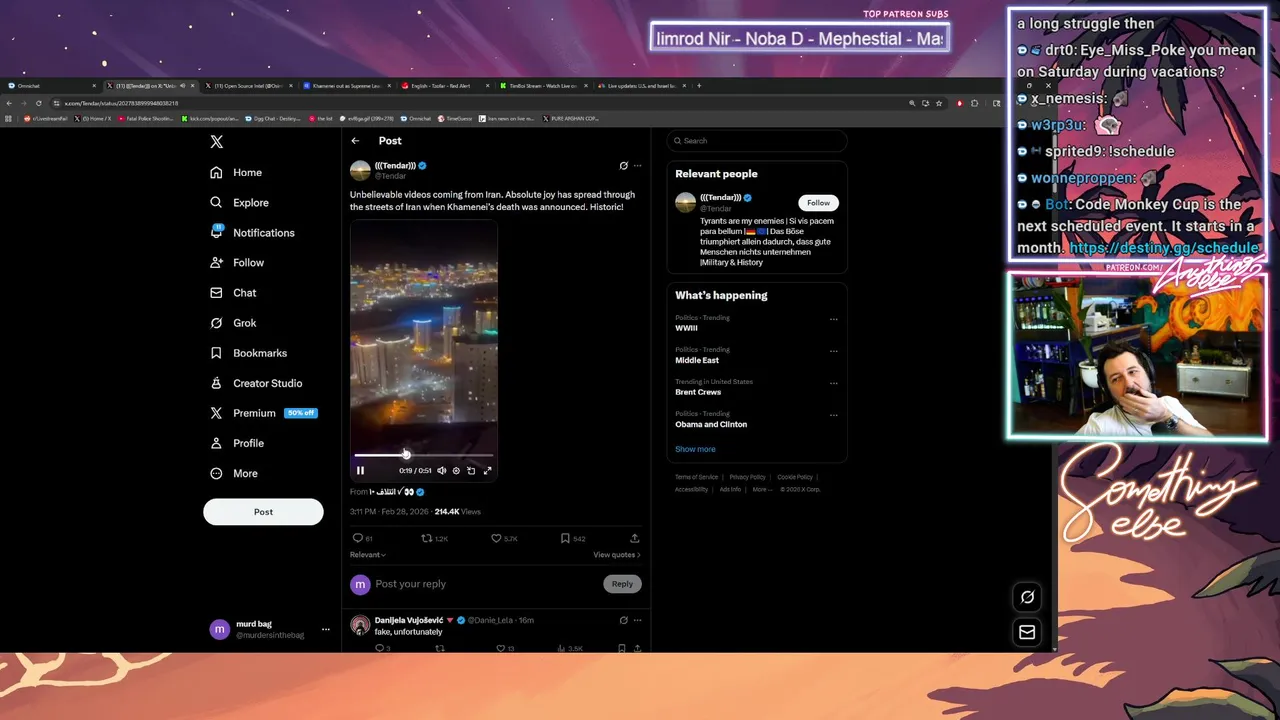The image size is (1280, 720).
Task: Open options dots for WWIII trend
Action: point(834,319)
